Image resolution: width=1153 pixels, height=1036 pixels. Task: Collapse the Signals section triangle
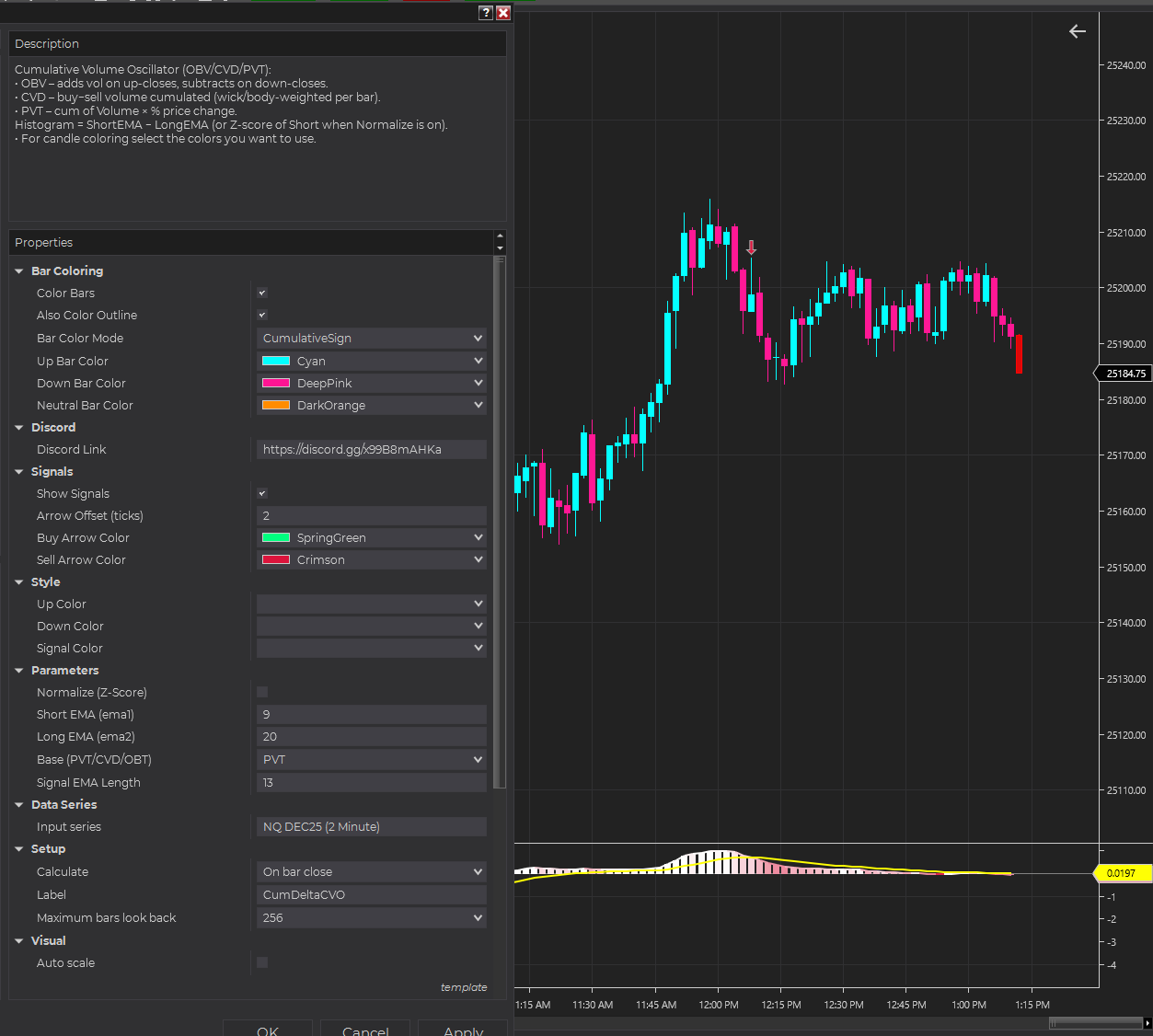click(19, 472)
